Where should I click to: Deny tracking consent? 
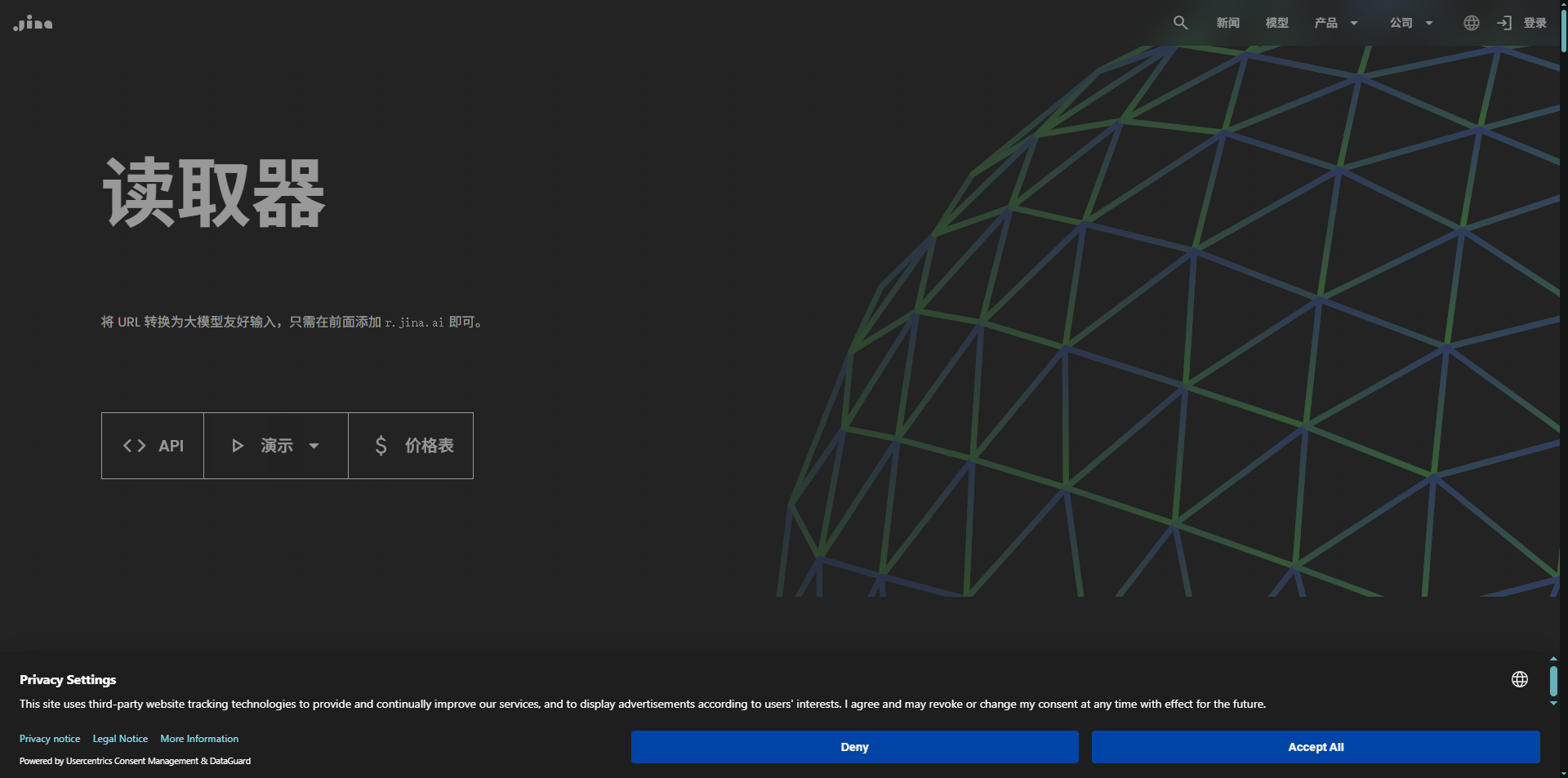point(854,747)
